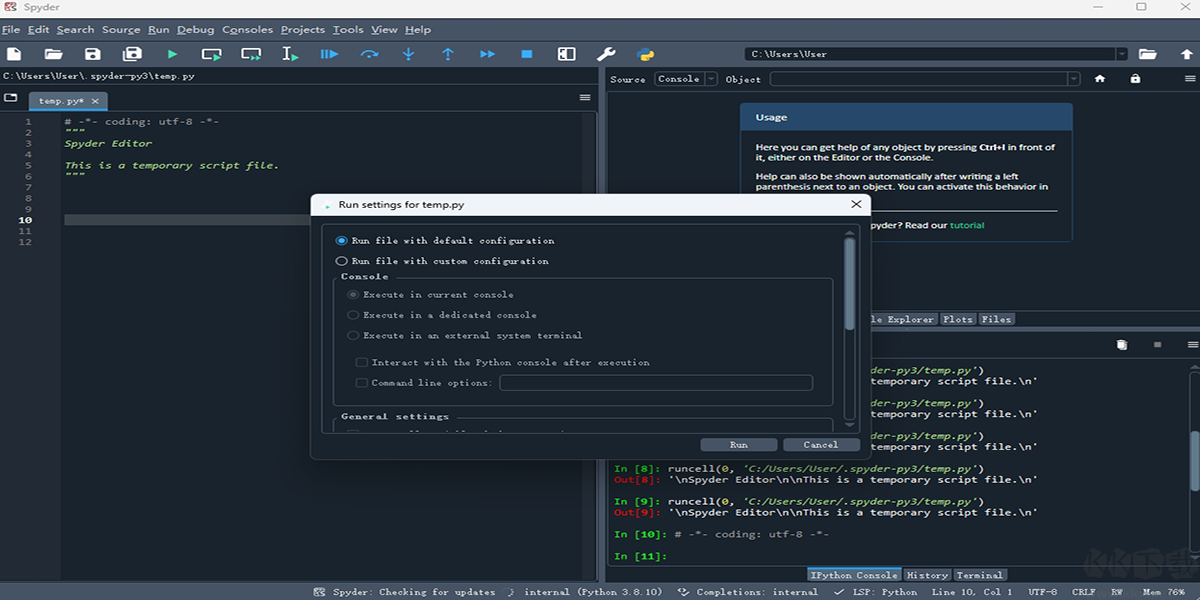Create a new file from the toolbar
The height and width of the screenshot is (600, 1200).
(x=14, y=54)
